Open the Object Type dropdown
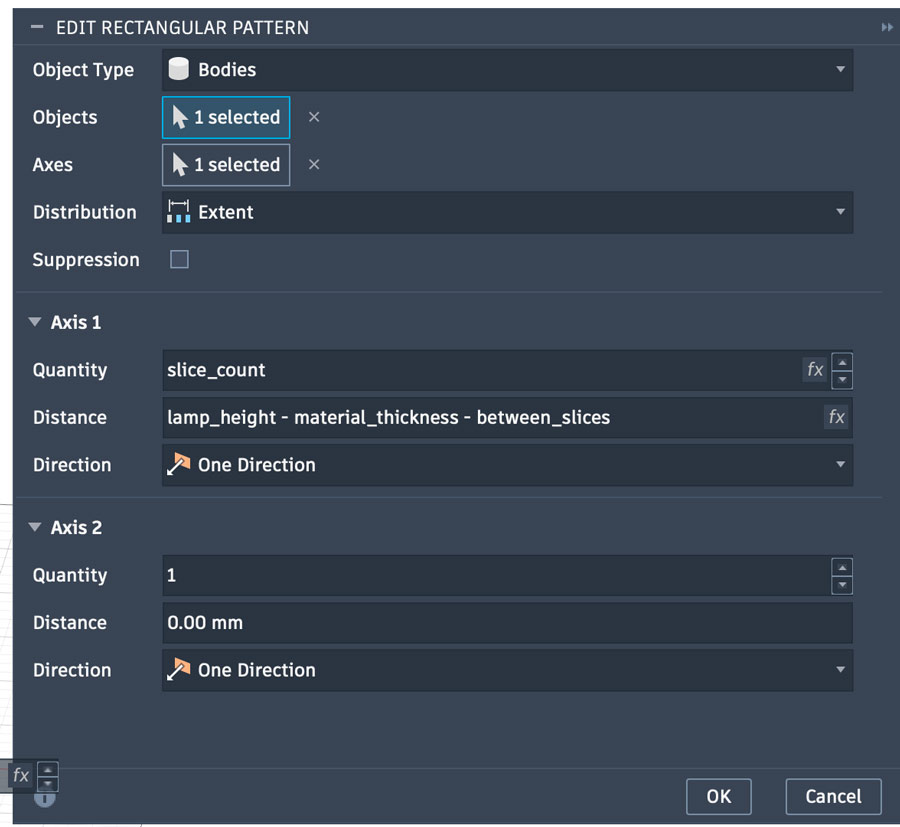Image resolution: width=900 pixels, height=827 pixels. tap(507, 70)
